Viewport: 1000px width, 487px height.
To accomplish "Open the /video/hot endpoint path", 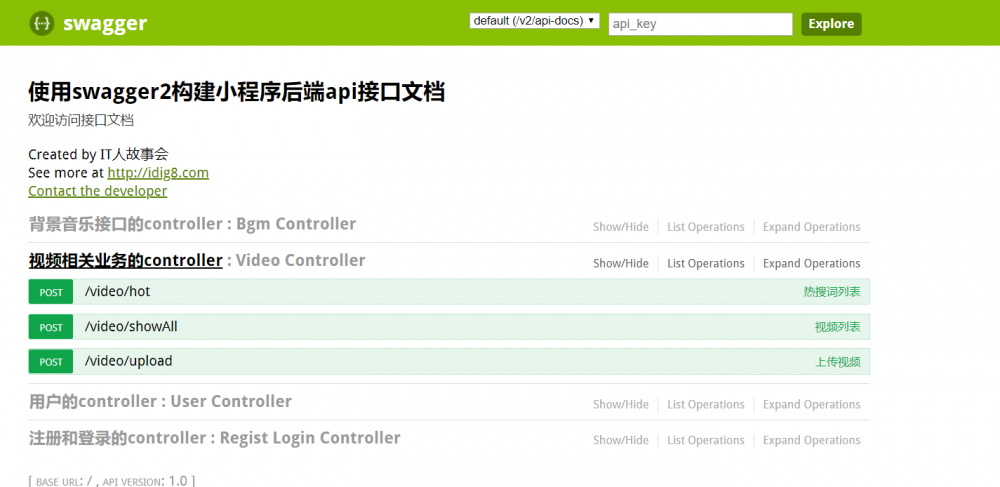I will pos(117,291).
